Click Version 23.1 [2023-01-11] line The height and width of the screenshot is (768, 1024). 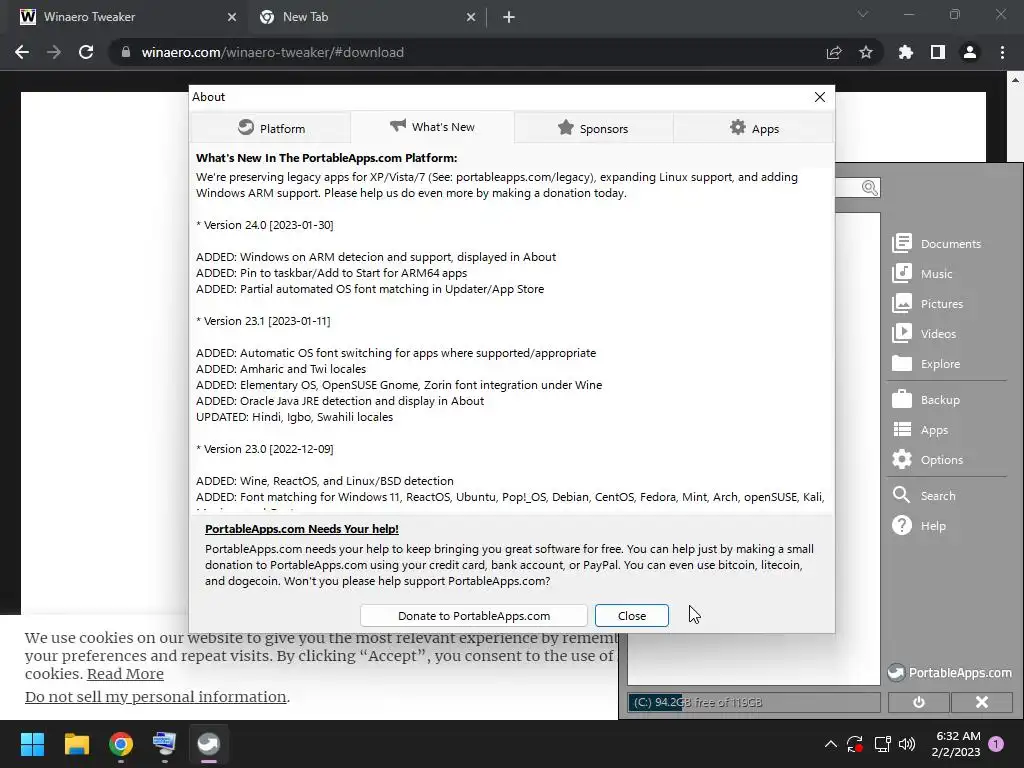(x=263, y=321)
